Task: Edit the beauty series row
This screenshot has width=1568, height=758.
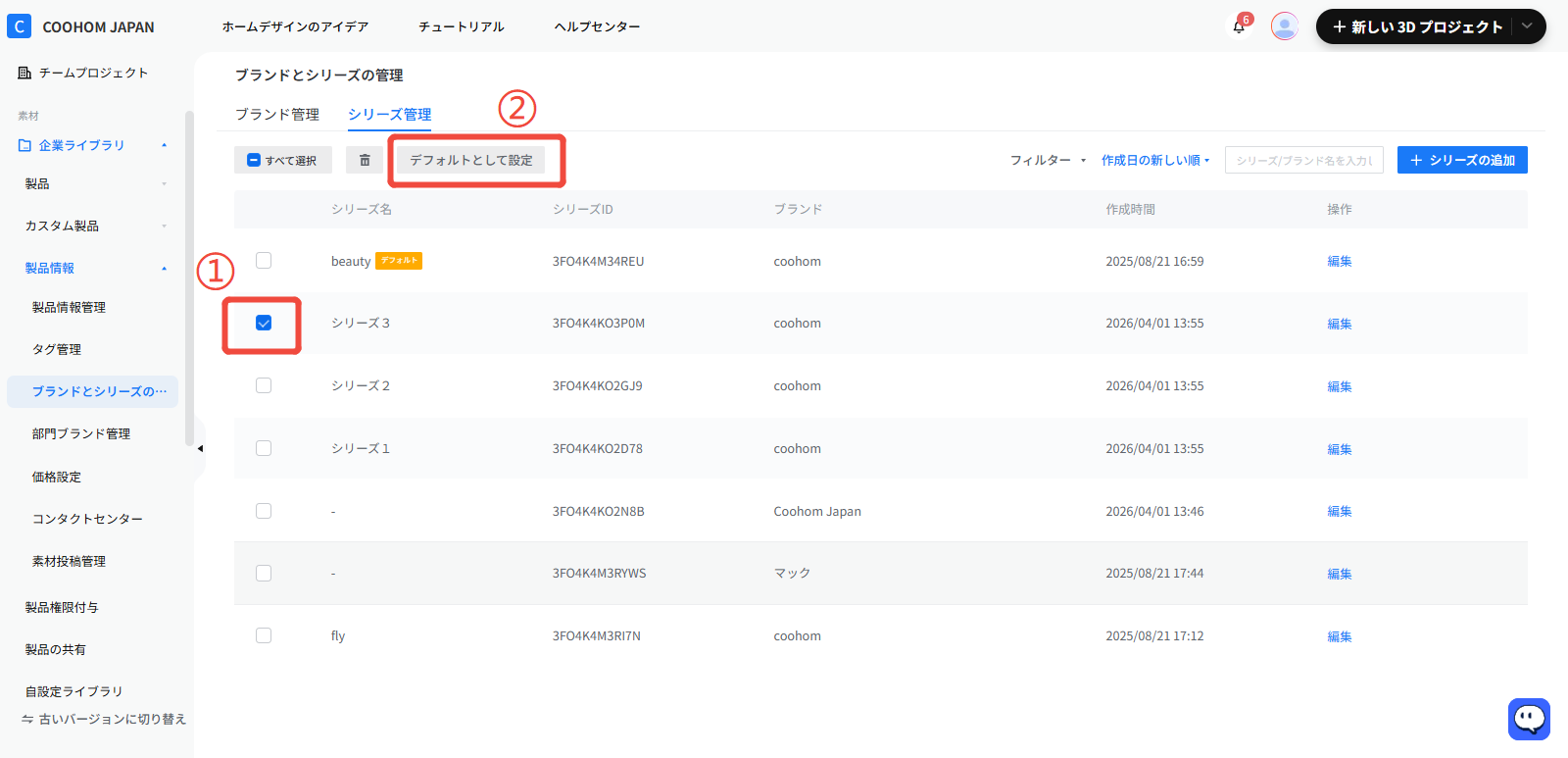Action: (1339, 261)
